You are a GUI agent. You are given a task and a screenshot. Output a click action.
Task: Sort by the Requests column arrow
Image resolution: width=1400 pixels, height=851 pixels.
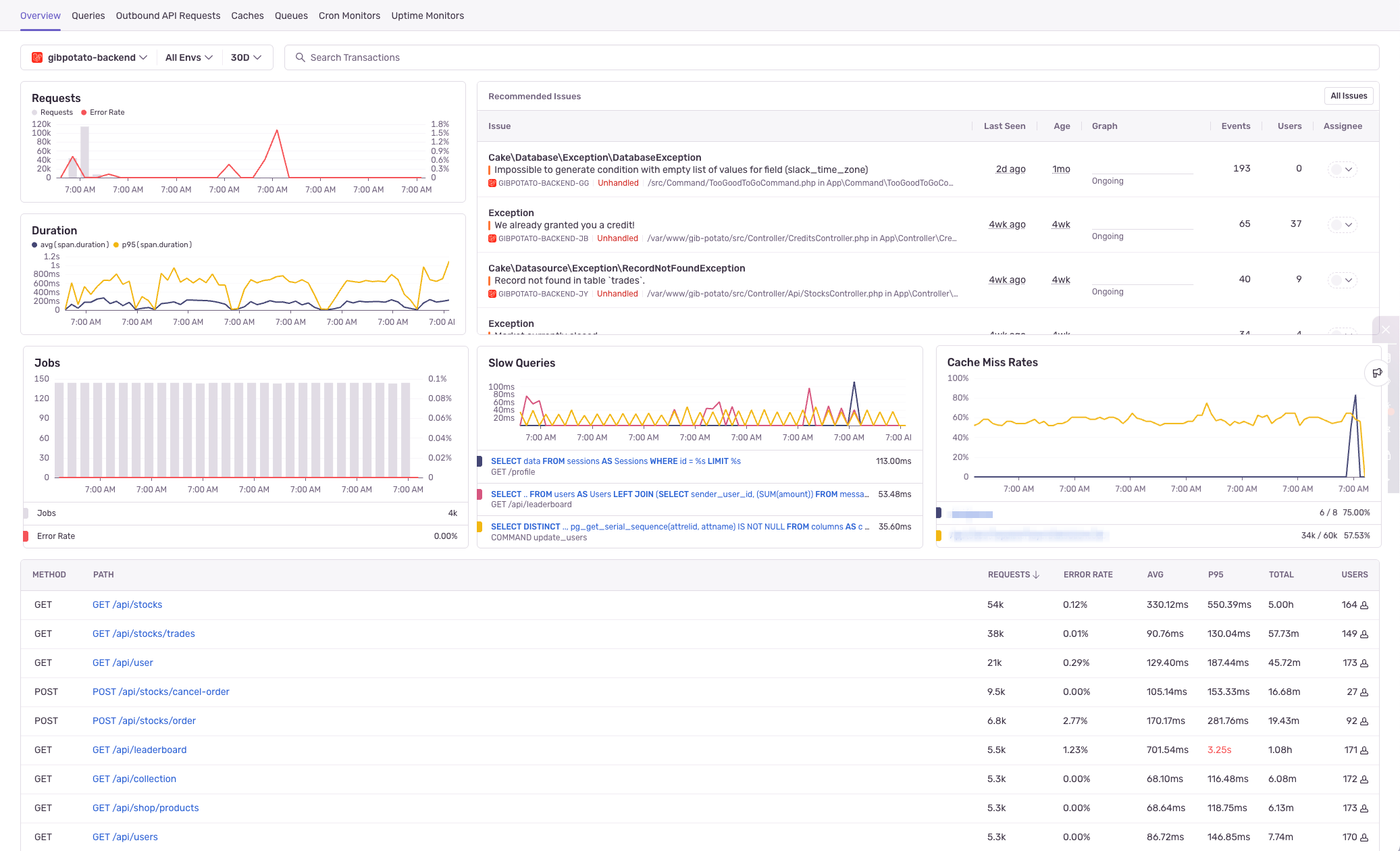click(1036, 575)
